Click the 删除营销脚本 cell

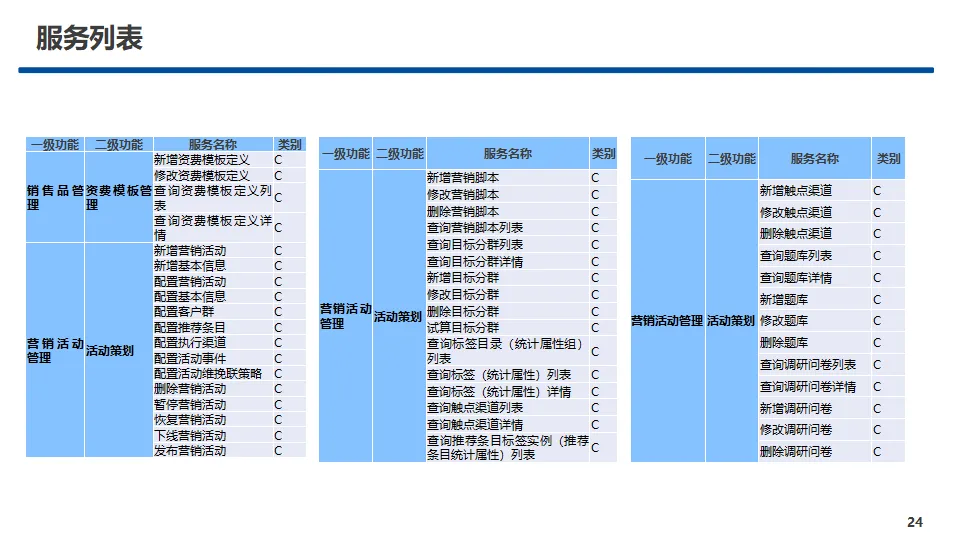(x=508, y=211)
